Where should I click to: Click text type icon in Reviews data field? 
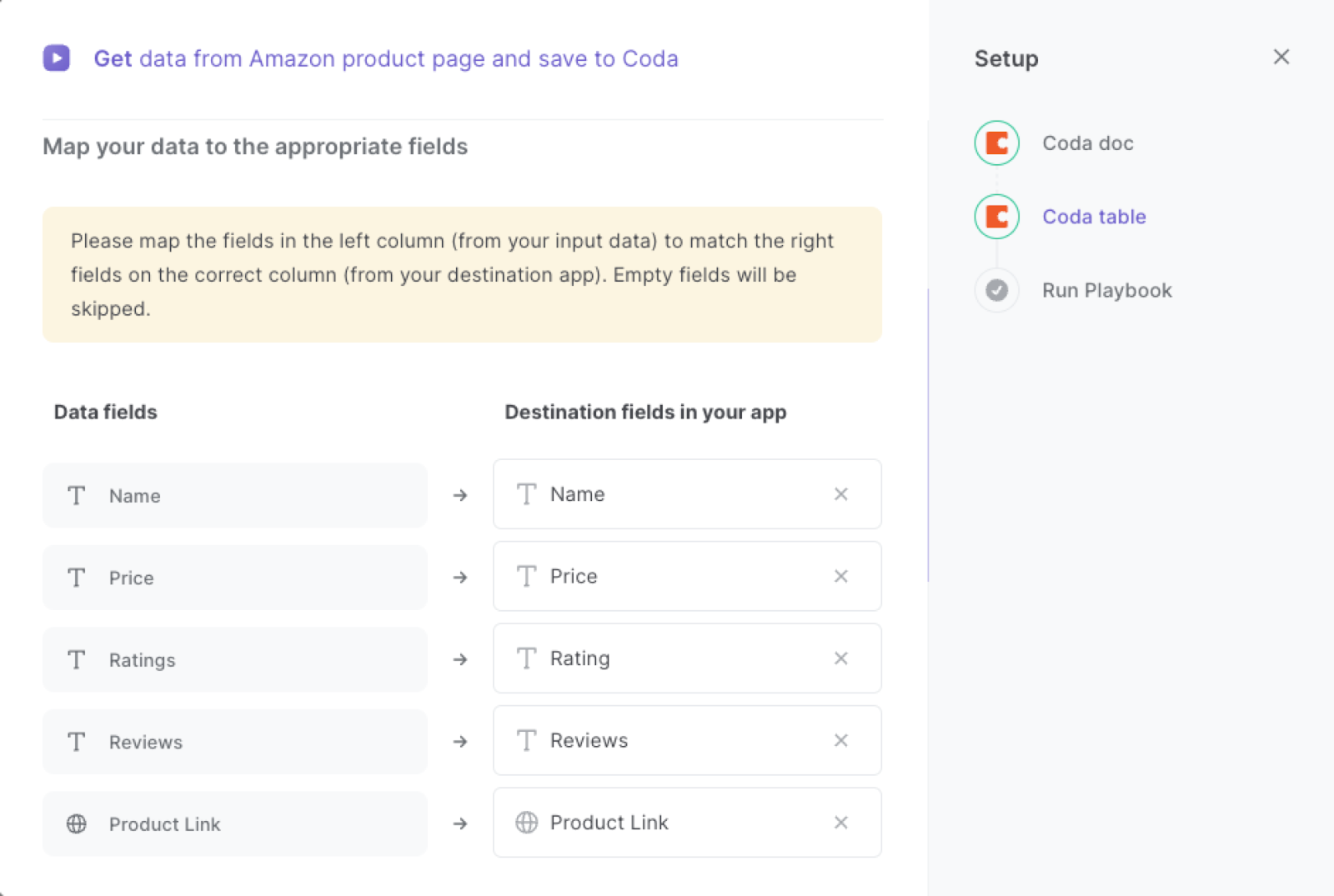pos(77,742)
